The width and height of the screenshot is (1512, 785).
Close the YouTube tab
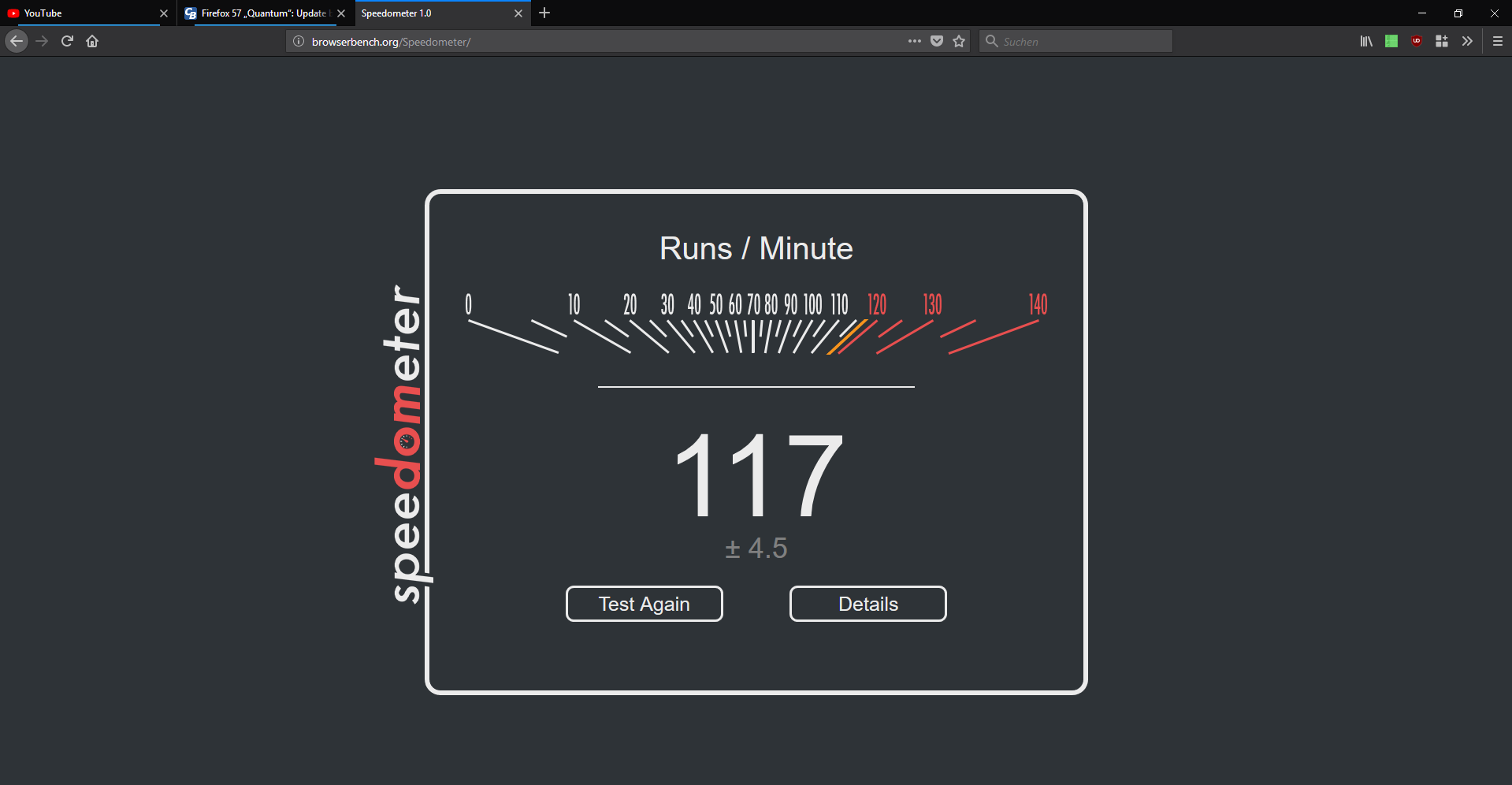pyautogui.click(x=164, y=13)
